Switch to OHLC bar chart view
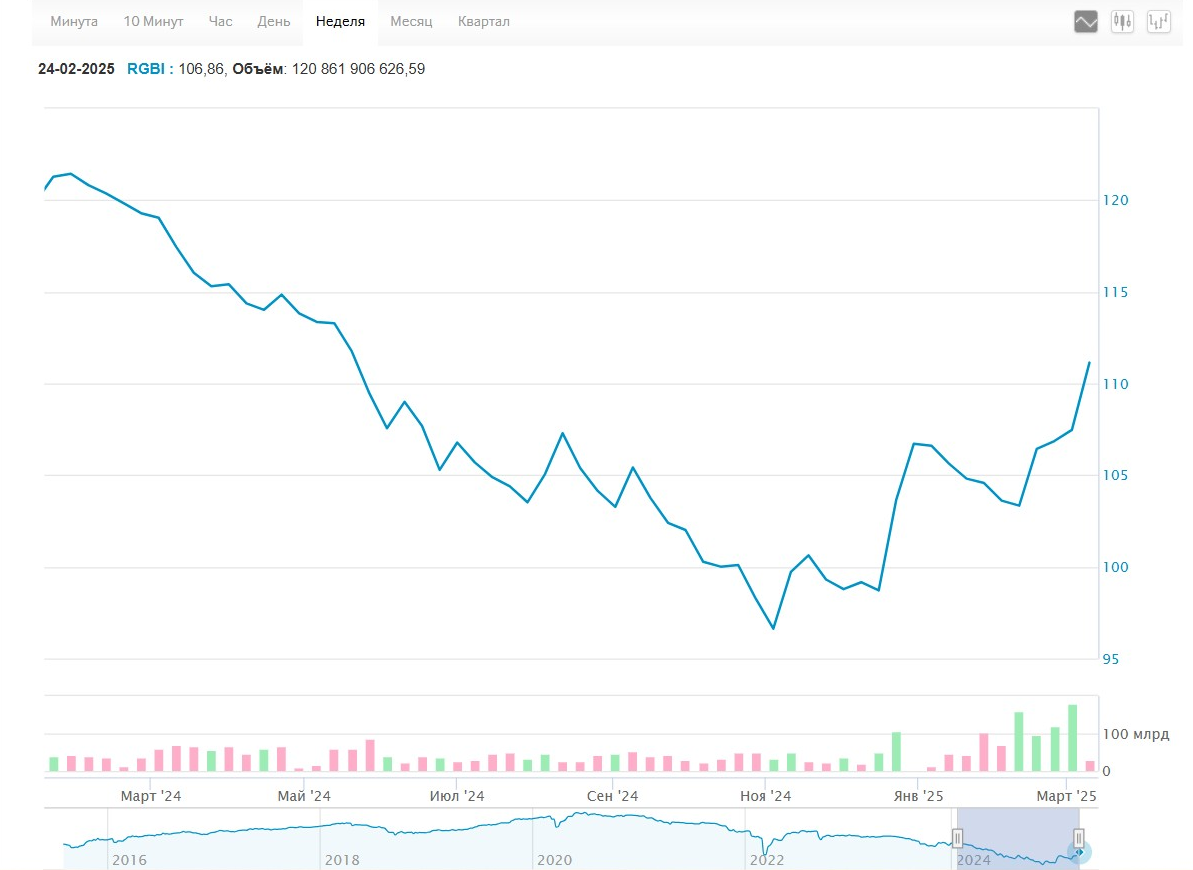Screen dimensions: 1193x870 (x=1159, y=21)
